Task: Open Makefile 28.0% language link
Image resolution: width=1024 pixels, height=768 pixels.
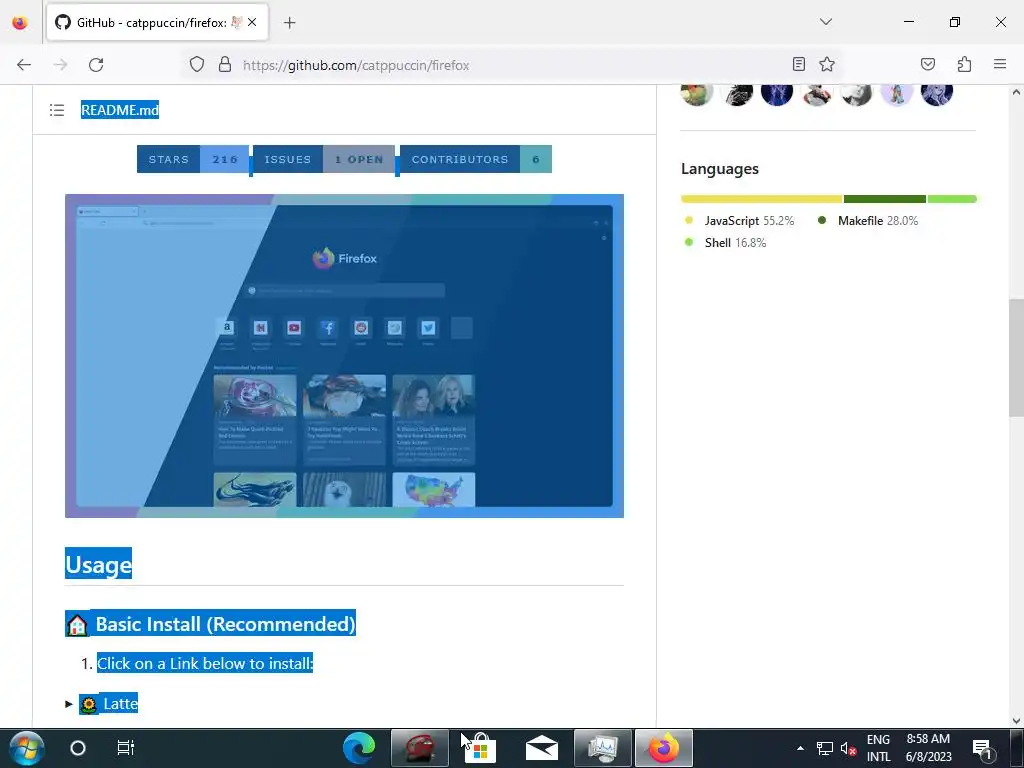Action: (868, 221)
